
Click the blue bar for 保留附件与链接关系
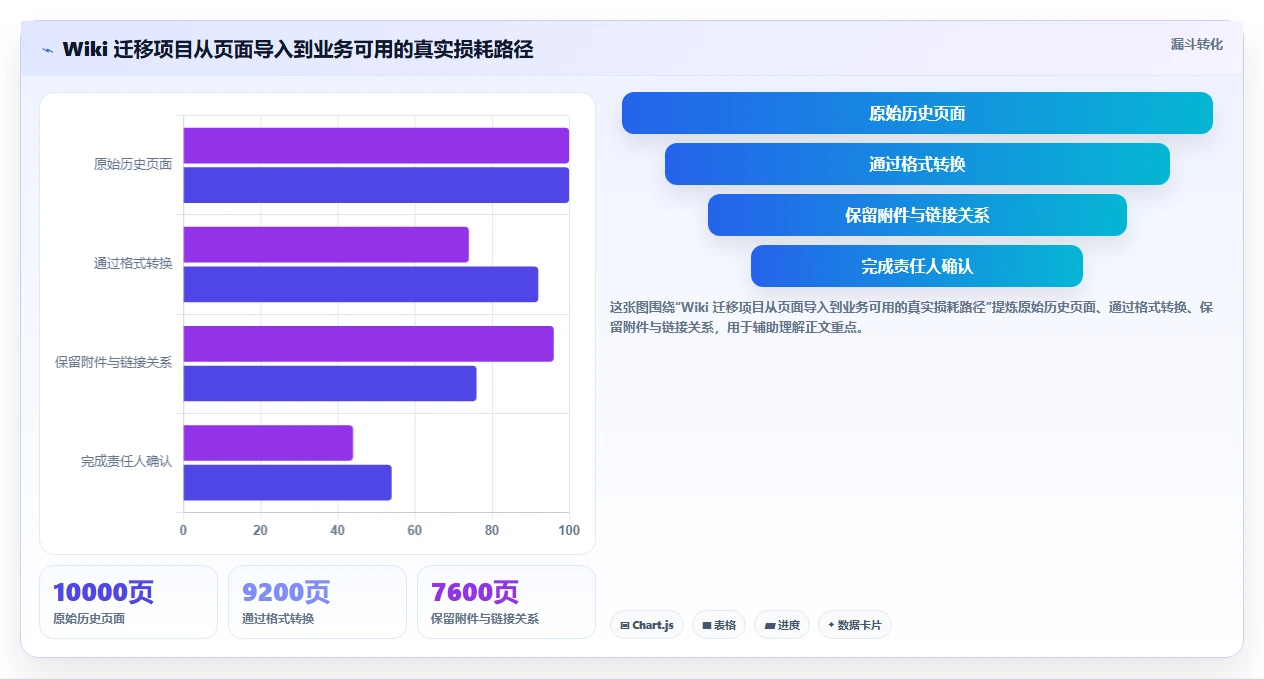330,383
